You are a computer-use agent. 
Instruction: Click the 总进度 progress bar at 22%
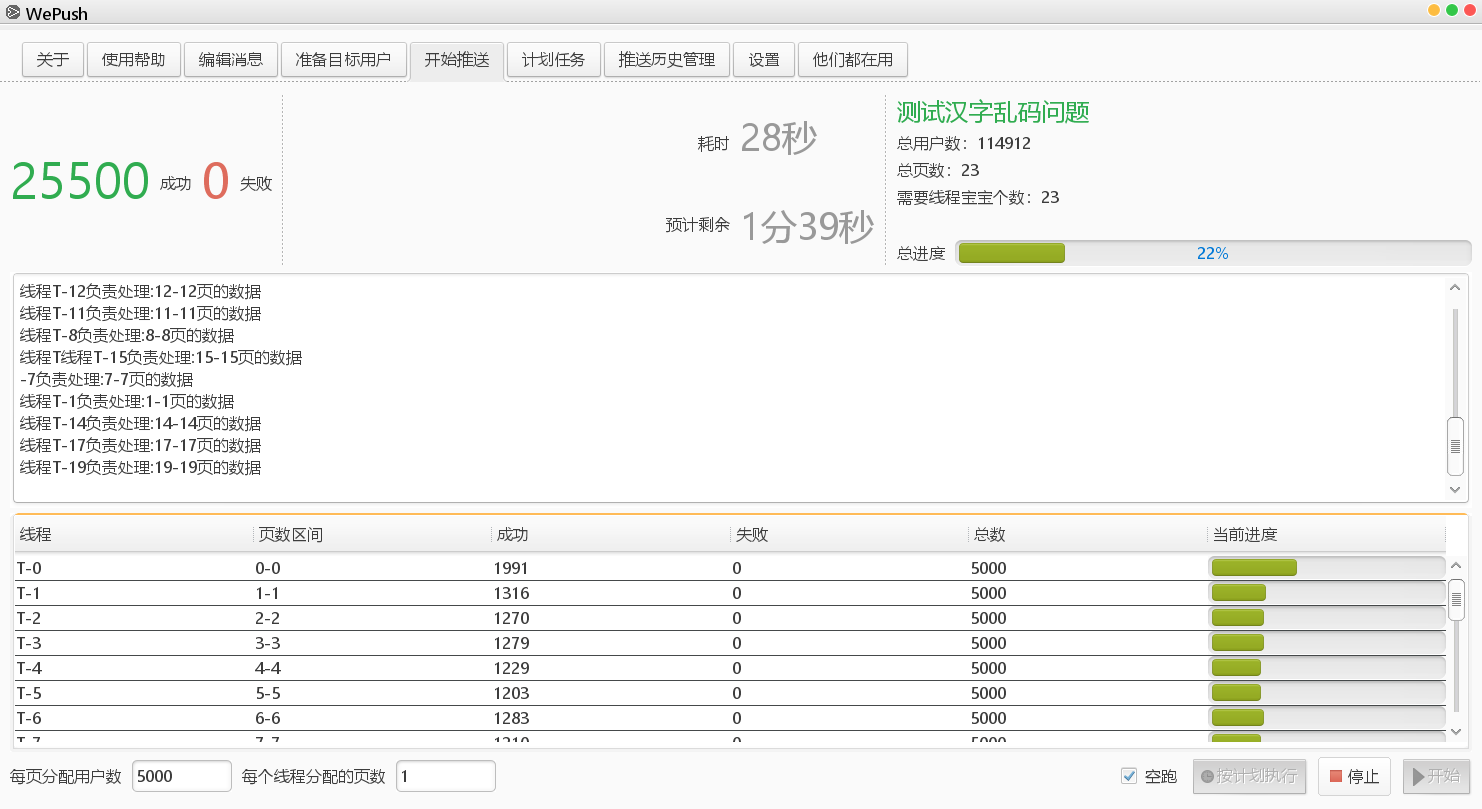tap(1213, 253)
